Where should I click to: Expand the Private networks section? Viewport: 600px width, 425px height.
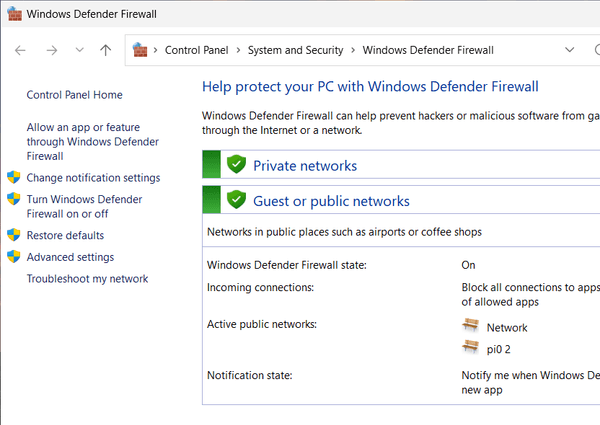304,166
